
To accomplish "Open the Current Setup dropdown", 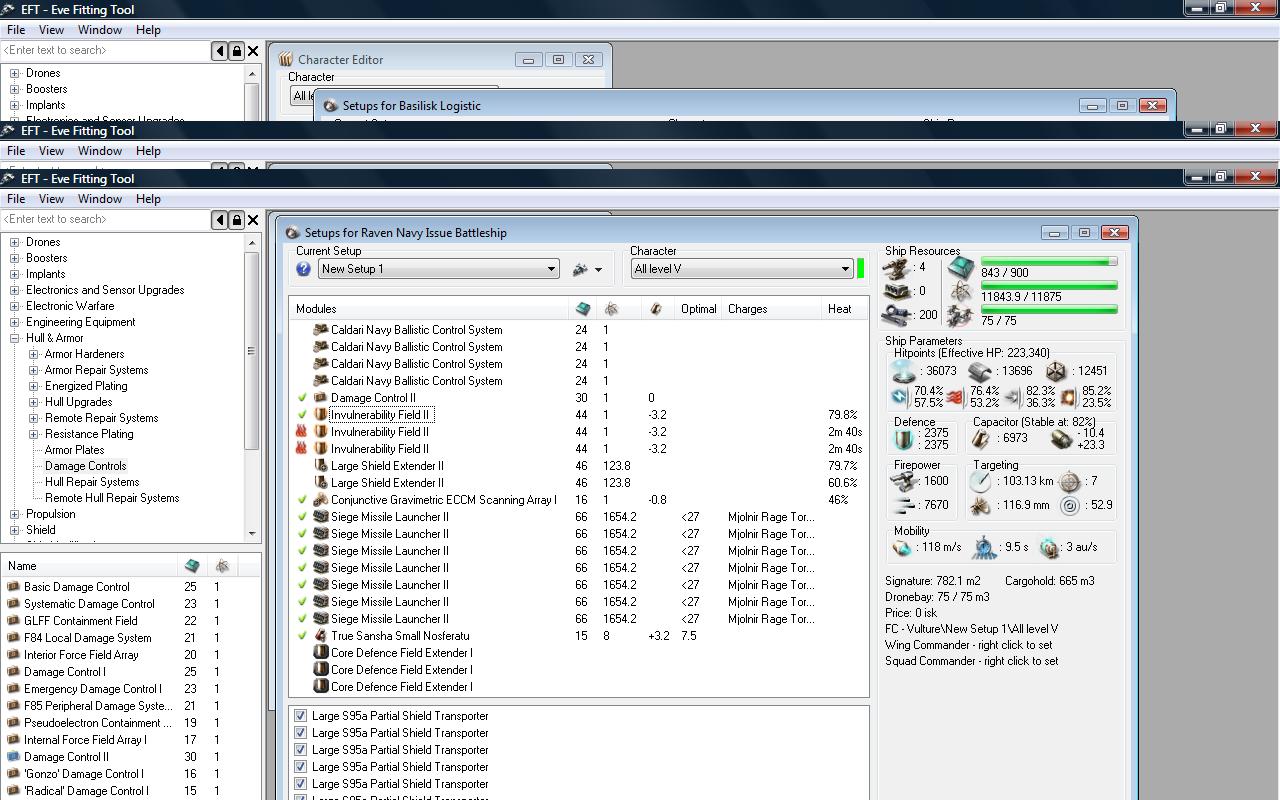I will pos(550,269).
